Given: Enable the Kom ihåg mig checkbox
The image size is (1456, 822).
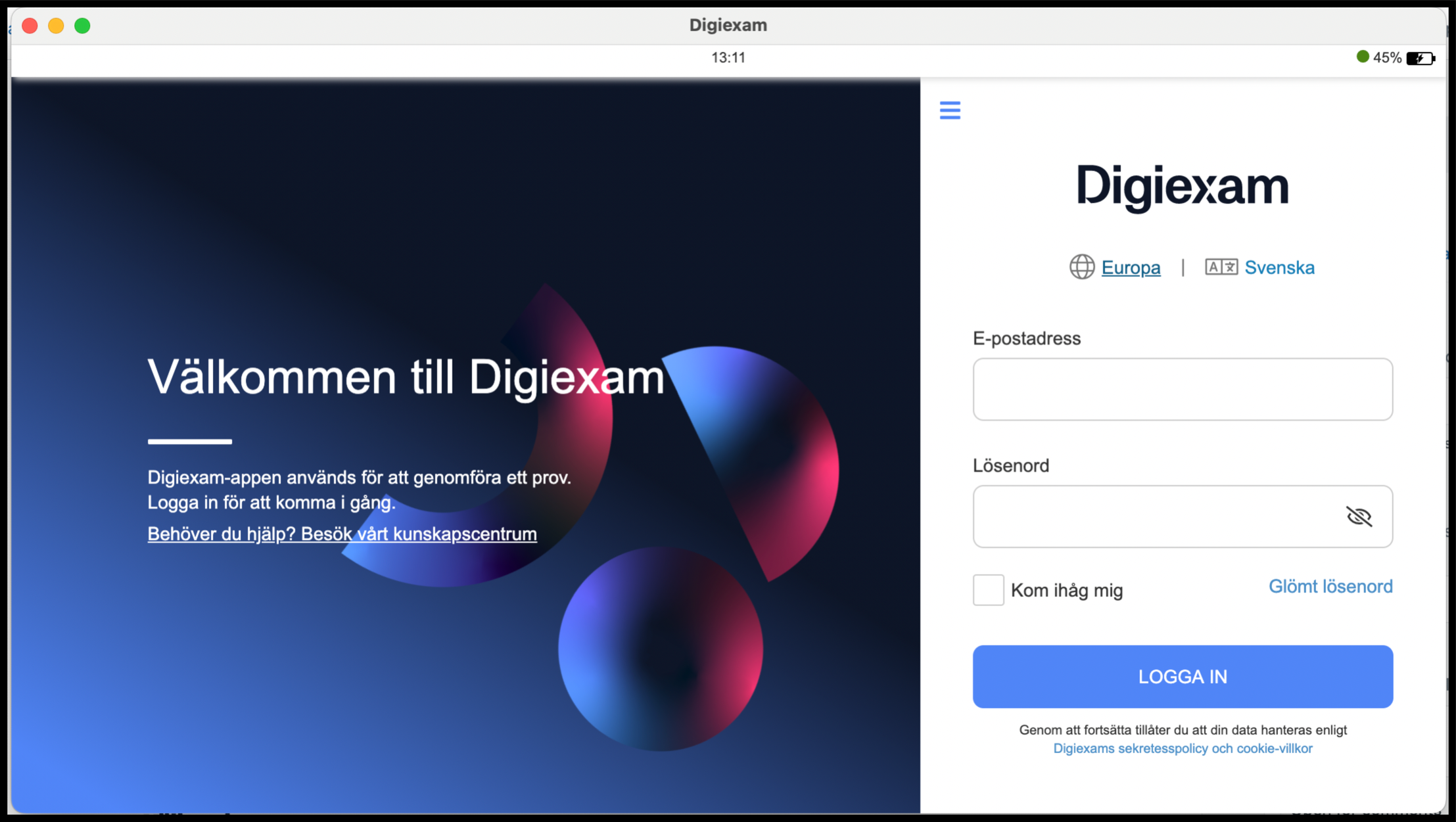Looking at the screenshot, I should pyautogui.click(x=988, y=590).
